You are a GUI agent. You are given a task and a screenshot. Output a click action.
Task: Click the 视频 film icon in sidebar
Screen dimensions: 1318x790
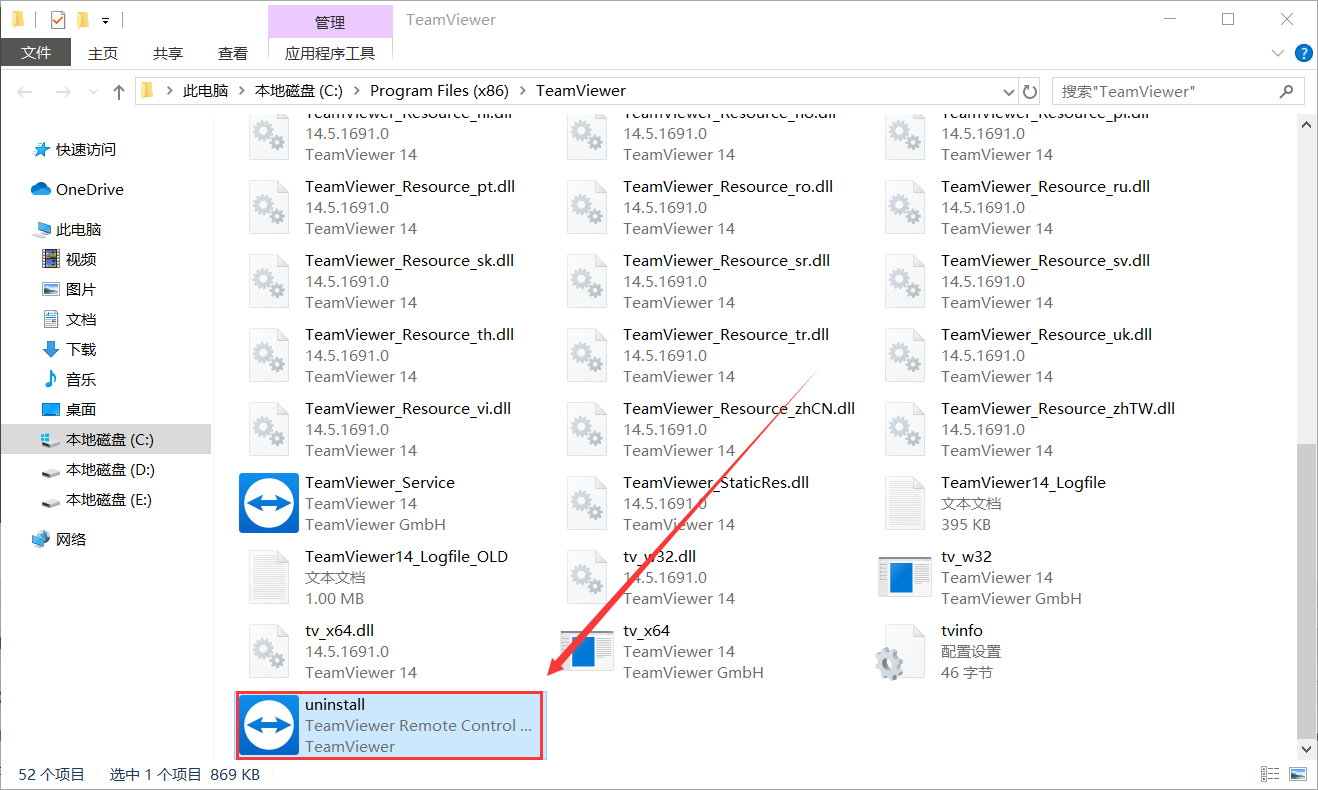(51, 260)
